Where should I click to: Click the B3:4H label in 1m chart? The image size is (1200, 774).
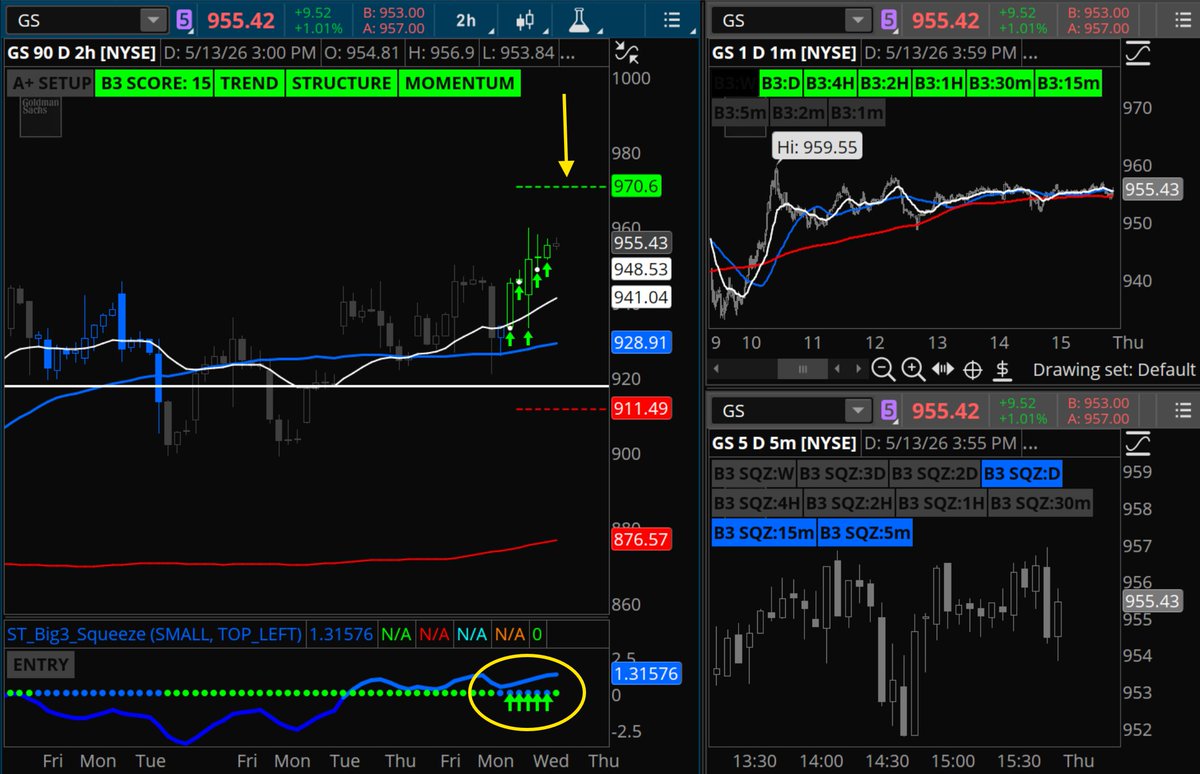[x=829, y=84]
